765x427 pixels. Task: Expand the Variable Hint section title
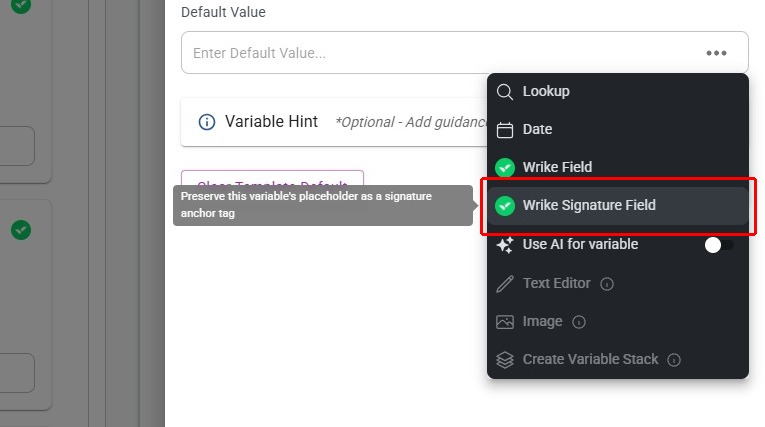pos(271,121)
